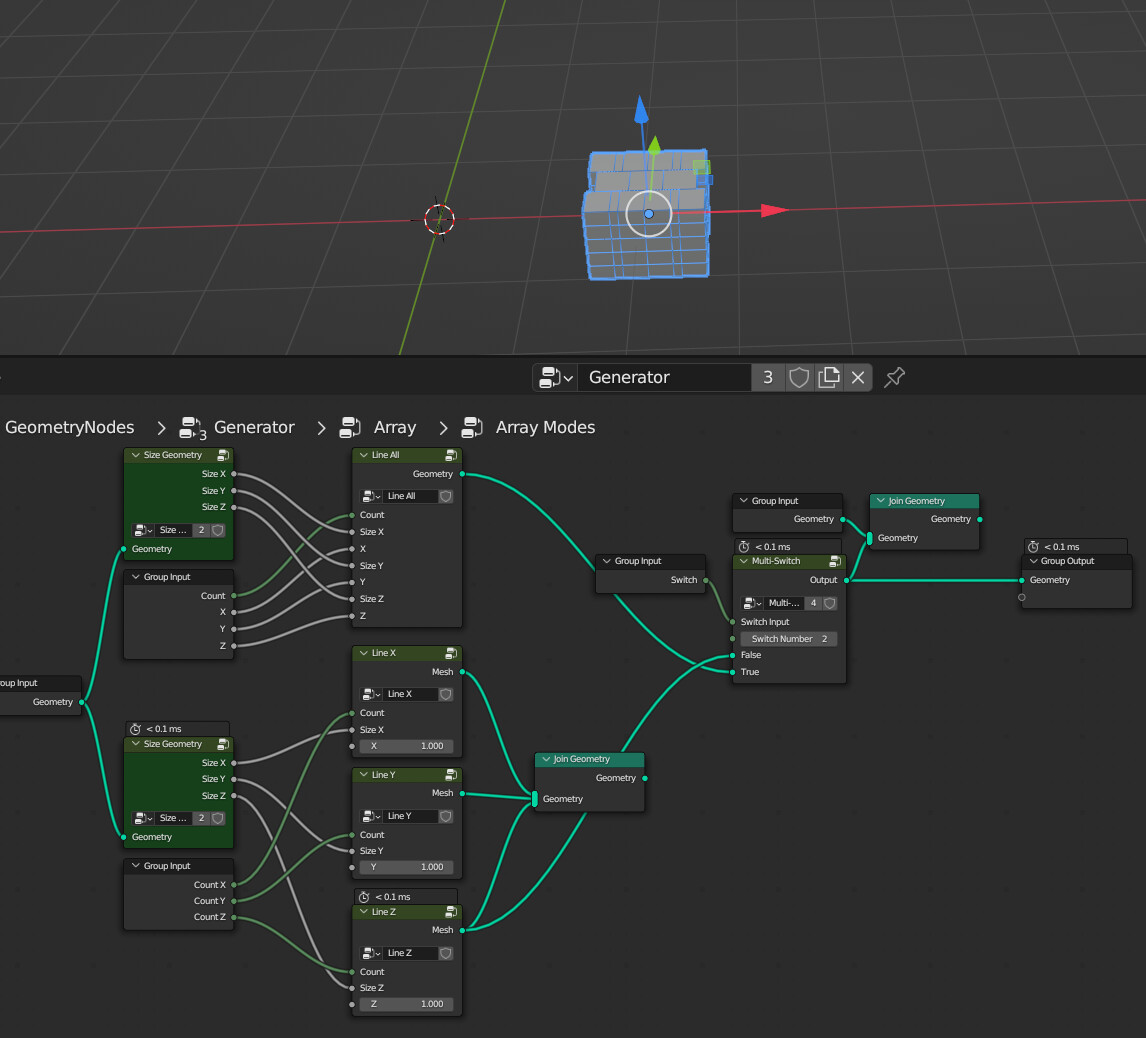Image resolution: width=1146 pixels, height=1038 pixels.
Task: Click the 3D cursor in viewport
Action: (439, 219)
